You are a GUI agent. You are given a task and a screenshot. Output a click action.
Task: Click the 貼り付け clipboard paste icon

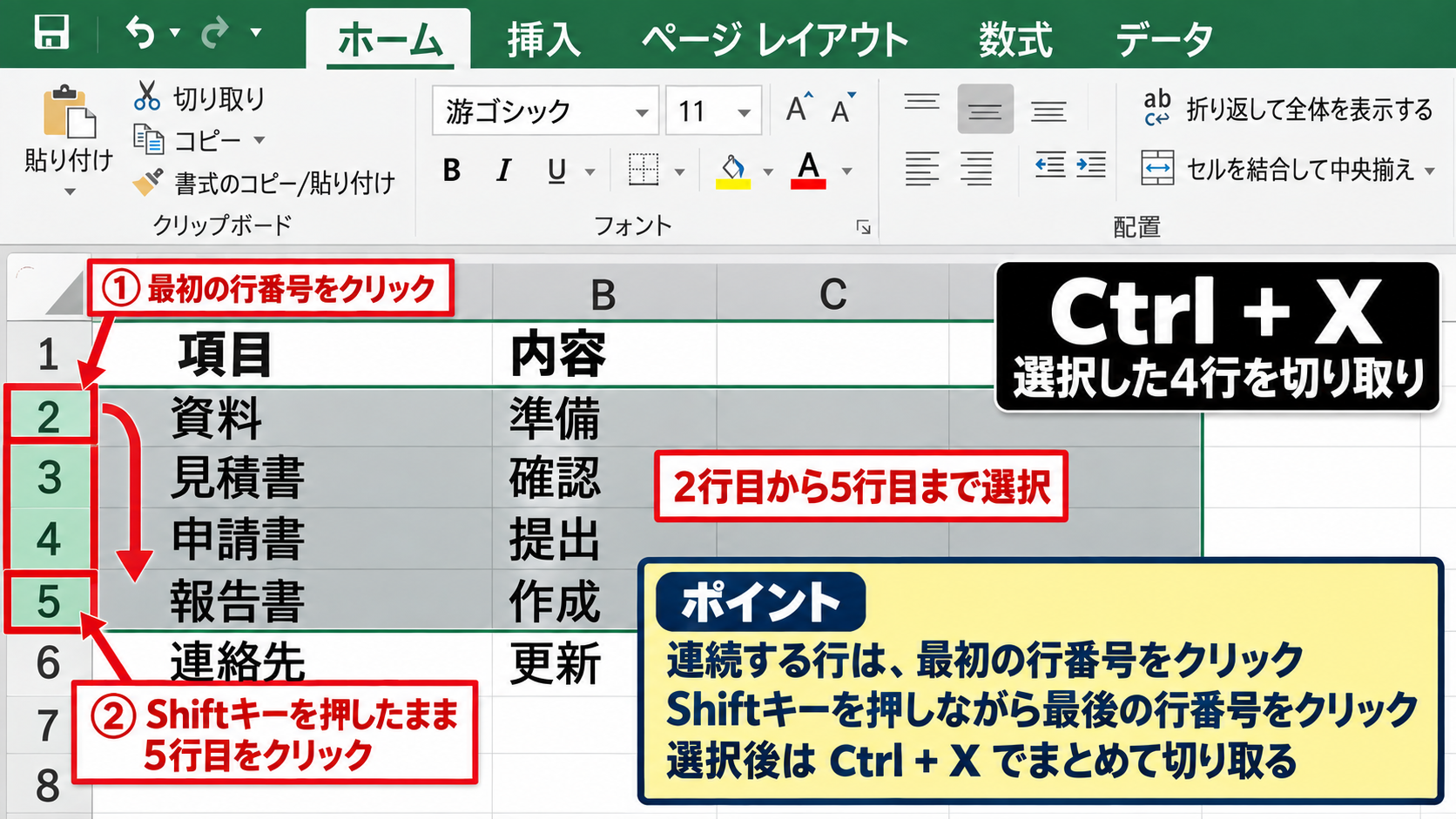click(70, 111)
